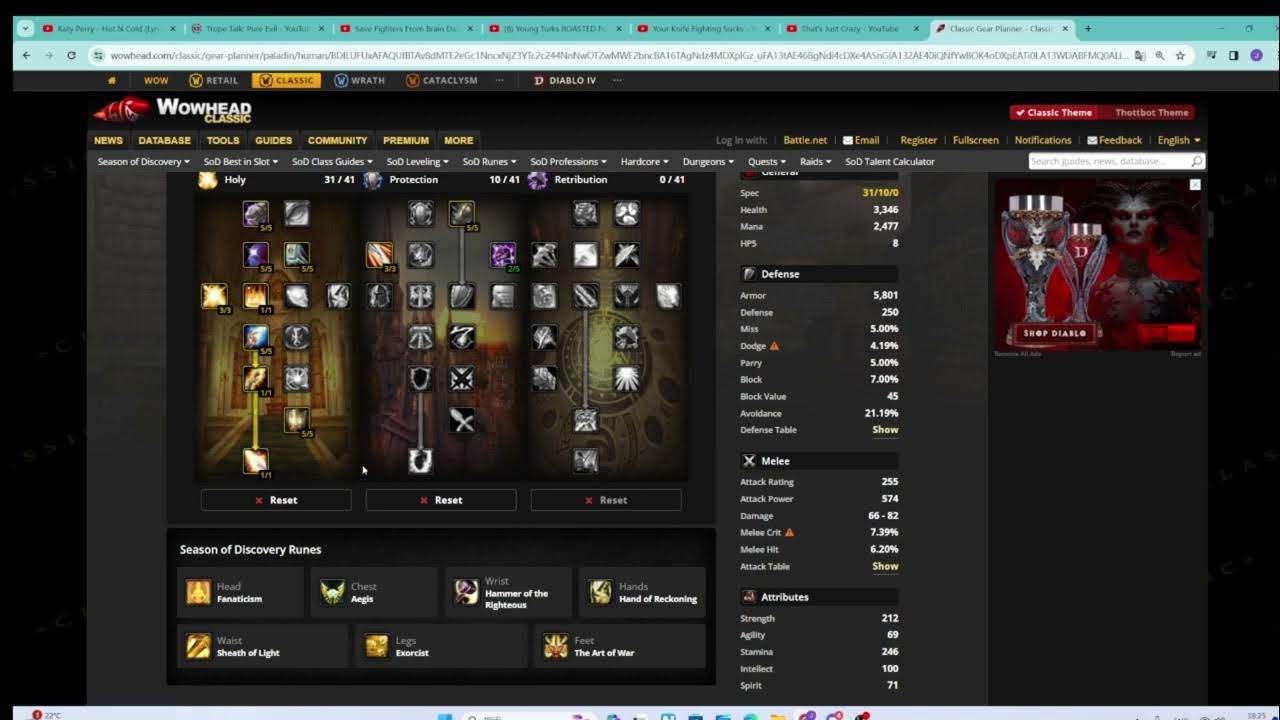Click the Wowhead home icon in top bar
The height and width of the screenshot is (720, 1280).
(x=111, y=80)
